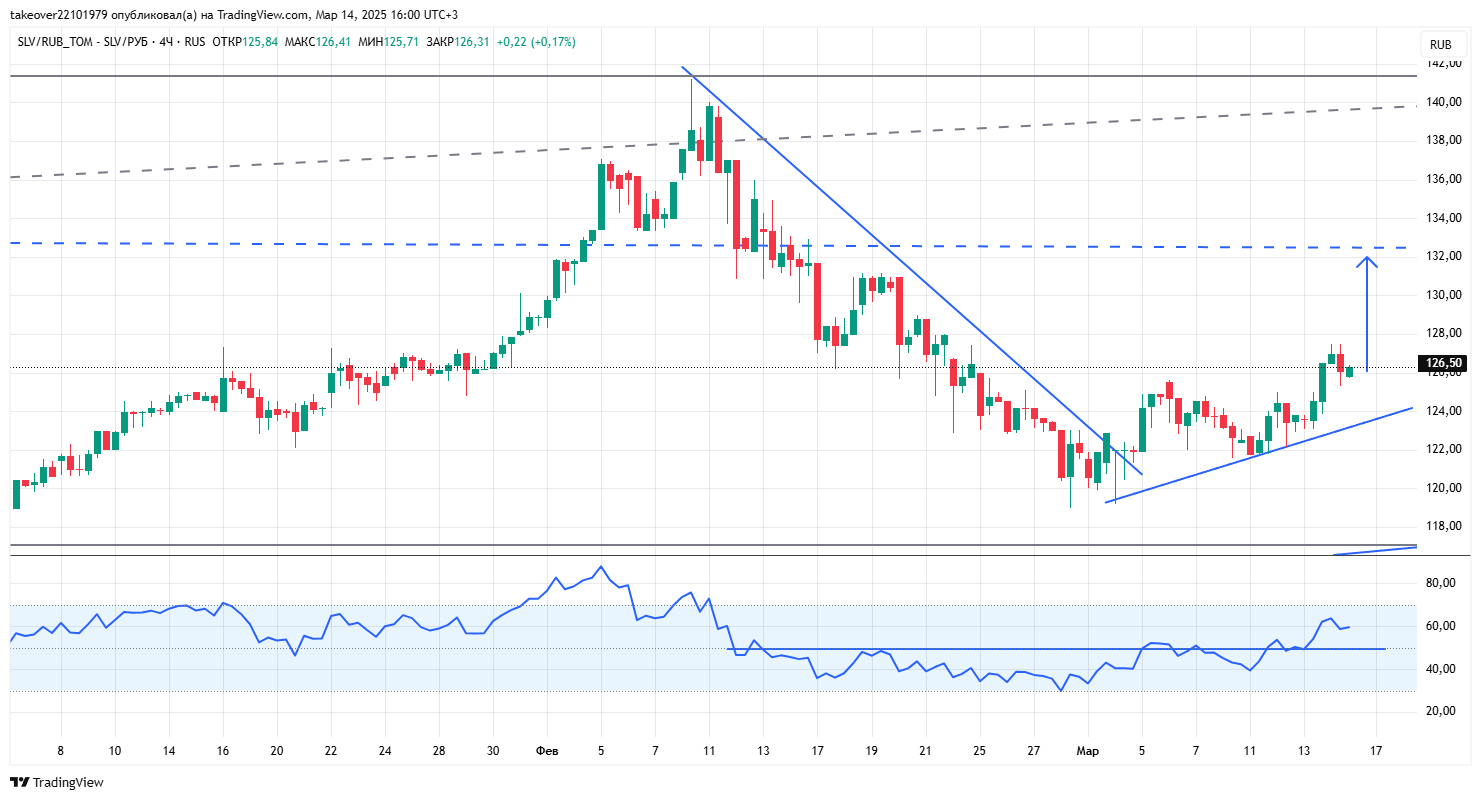Click the +0,22 (+0,17%) change value
Screen dimensions: 1481x800
536,42
